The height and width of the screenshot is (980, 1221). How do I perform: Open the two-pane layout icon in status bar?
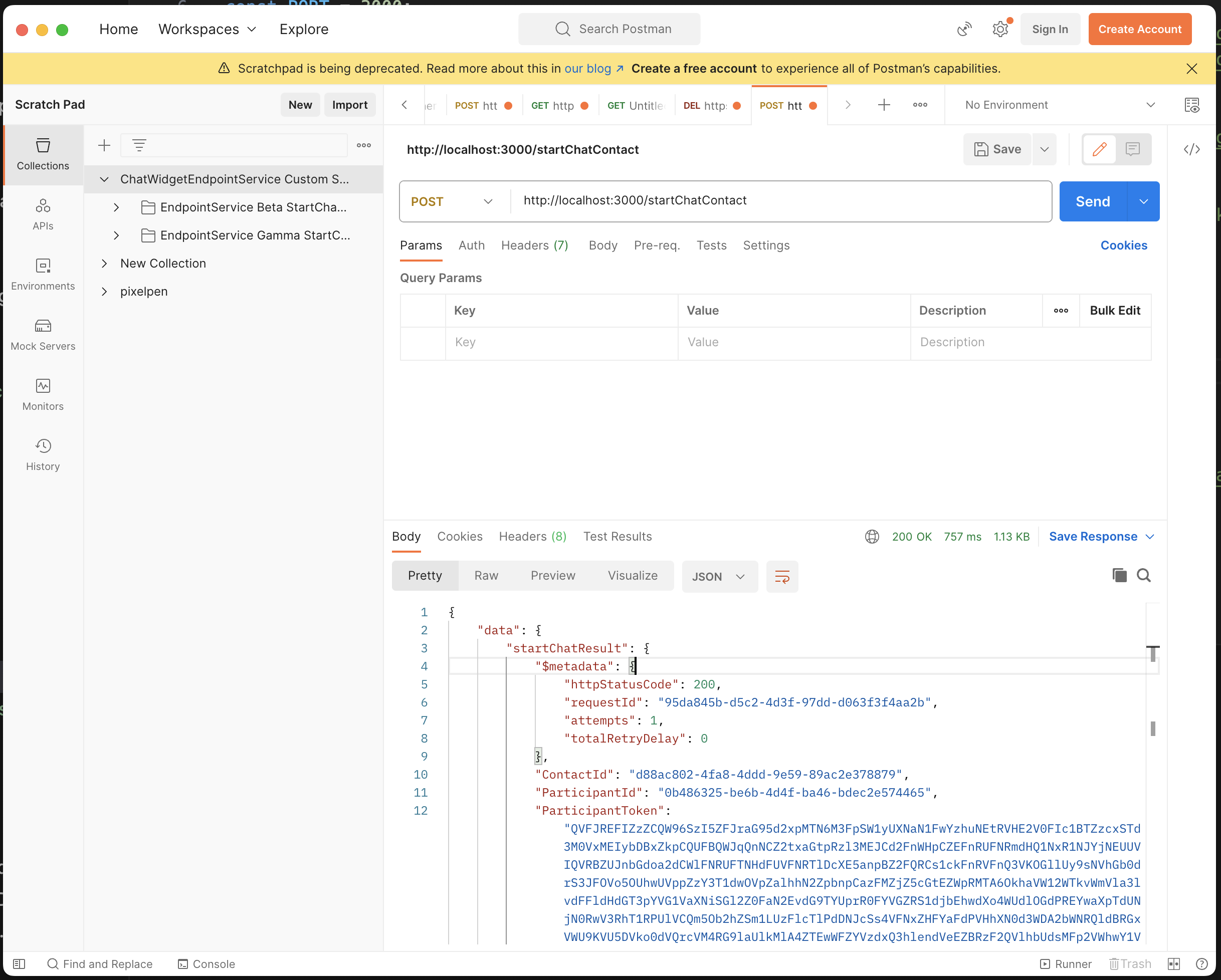click(x=1174, y=963)
